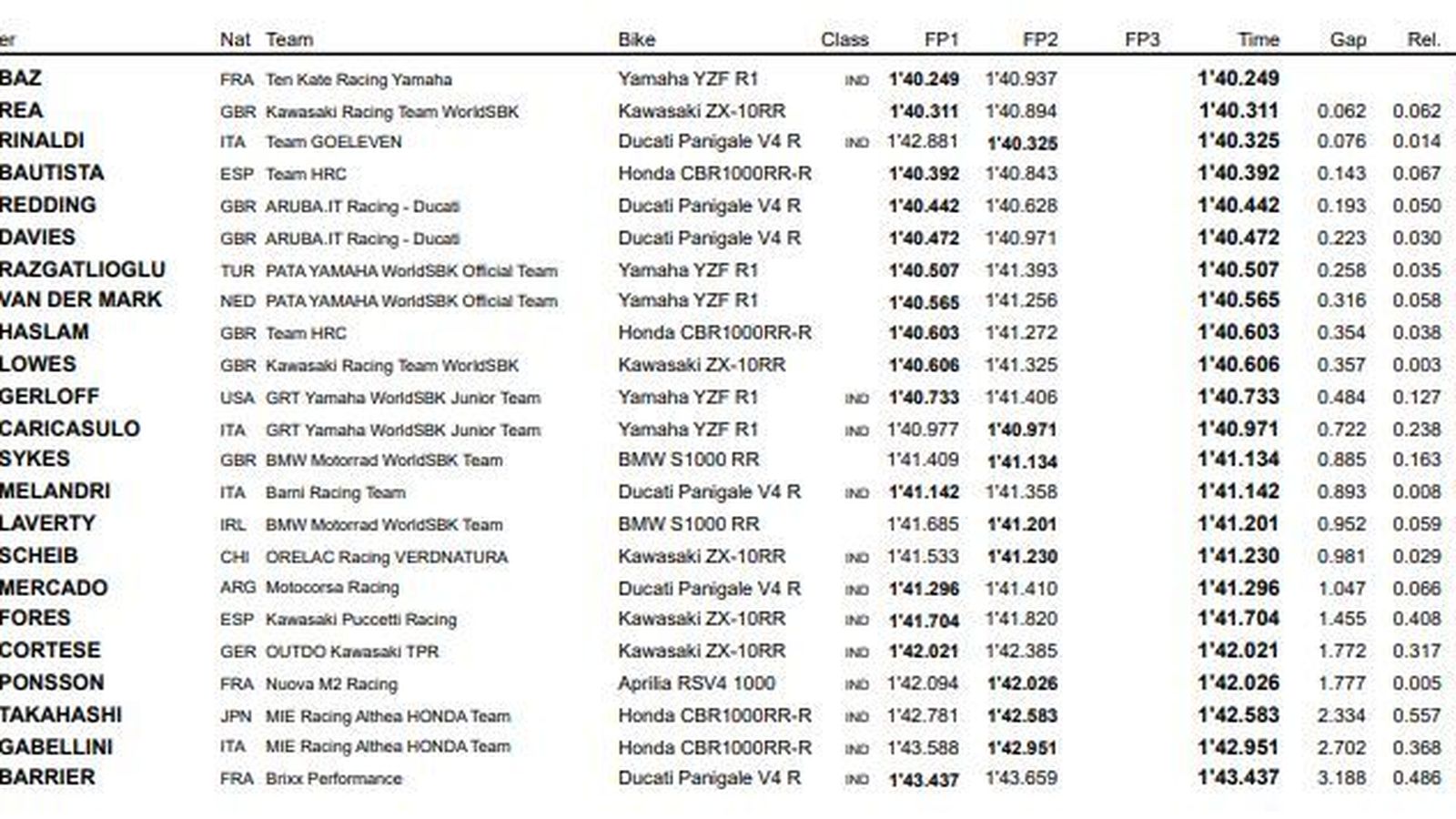Click Ten Kate Racing Yamaha team
The image size is (1456, 819).
pyautogui.click(x=359, y=80)
